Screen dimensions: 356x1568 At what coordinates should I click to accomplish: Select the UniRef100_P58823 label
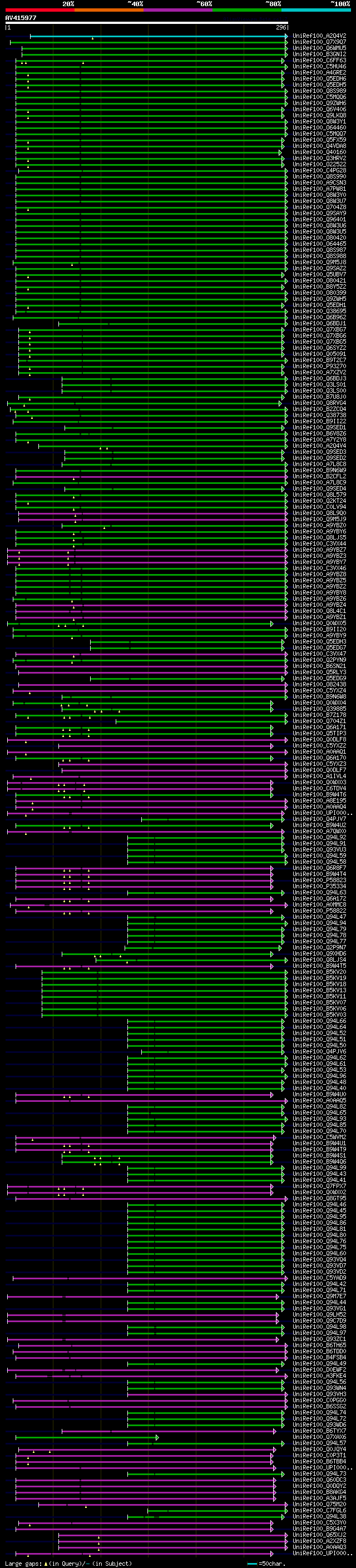(319, 880)
